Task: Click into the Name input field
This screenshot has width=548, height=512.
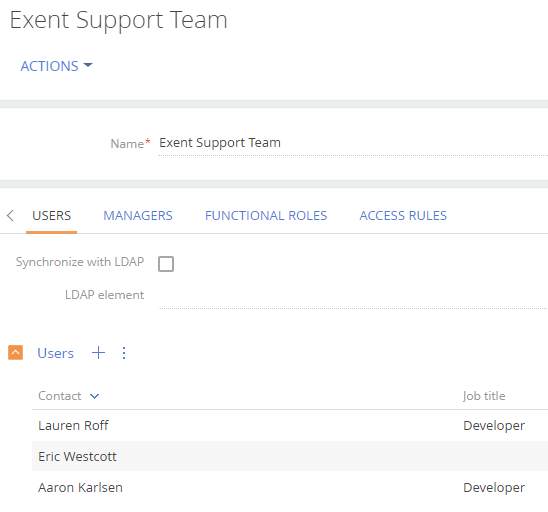Action: pos(353,143)
